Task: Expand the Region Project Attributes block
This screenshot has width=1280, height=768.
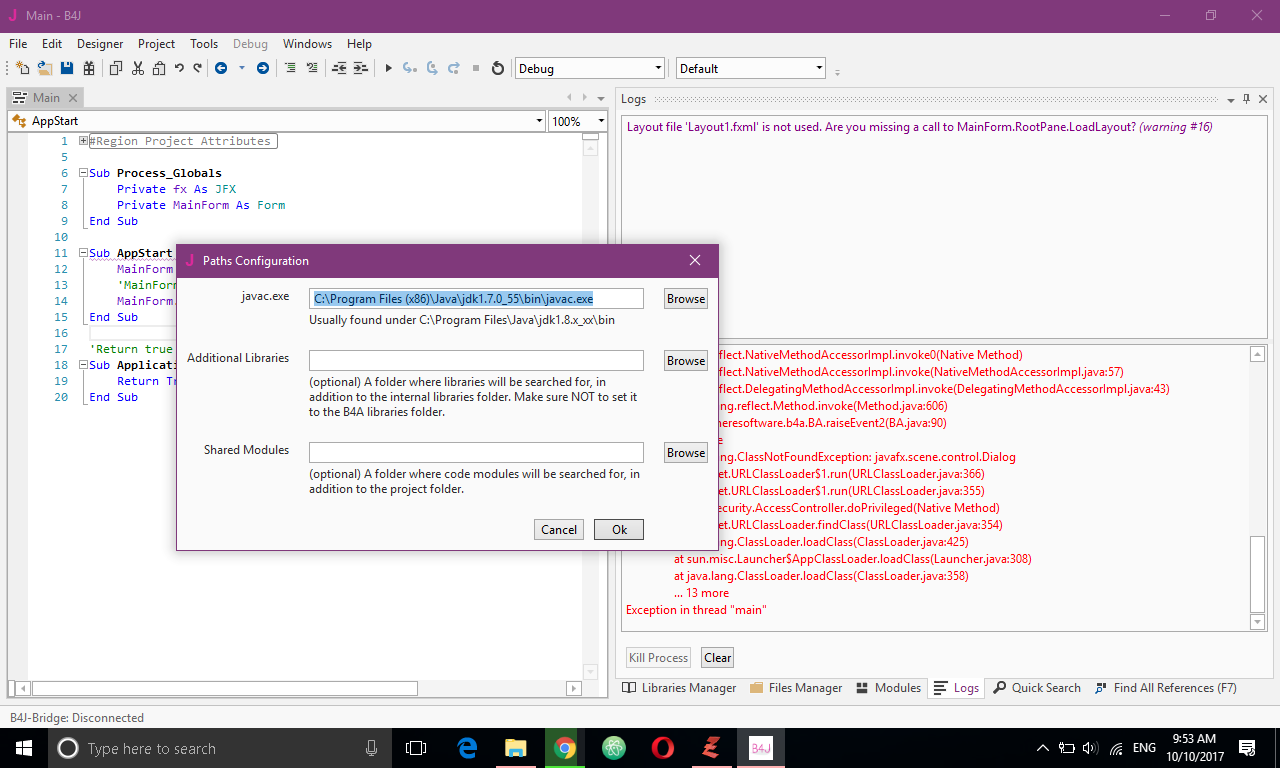Action: pos(84,141)
